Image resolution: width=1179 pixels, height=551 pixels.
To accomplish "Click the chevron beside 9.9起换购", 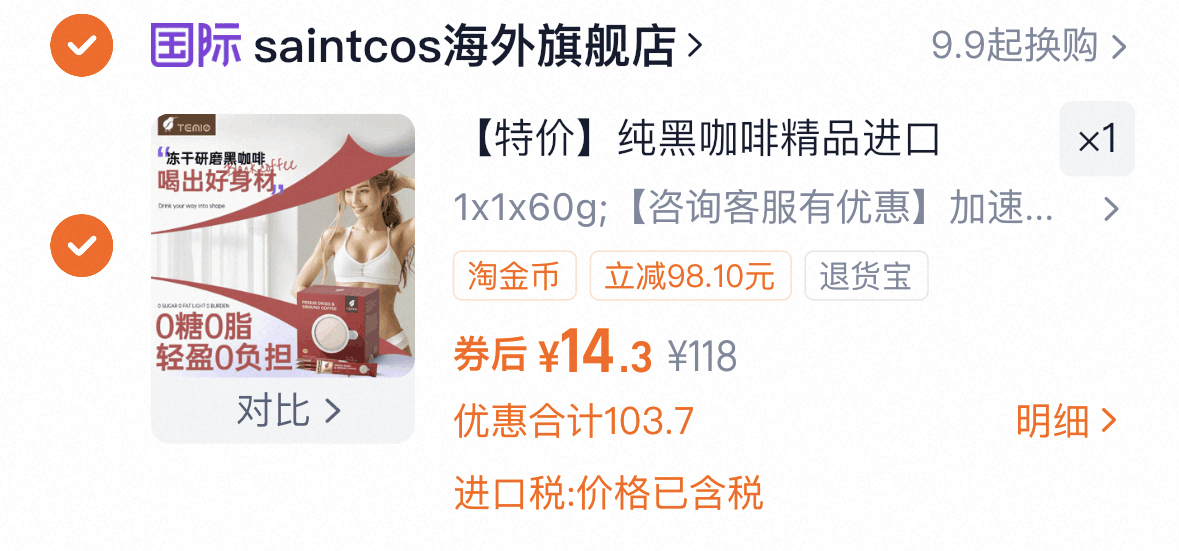I will (1119, 47).
